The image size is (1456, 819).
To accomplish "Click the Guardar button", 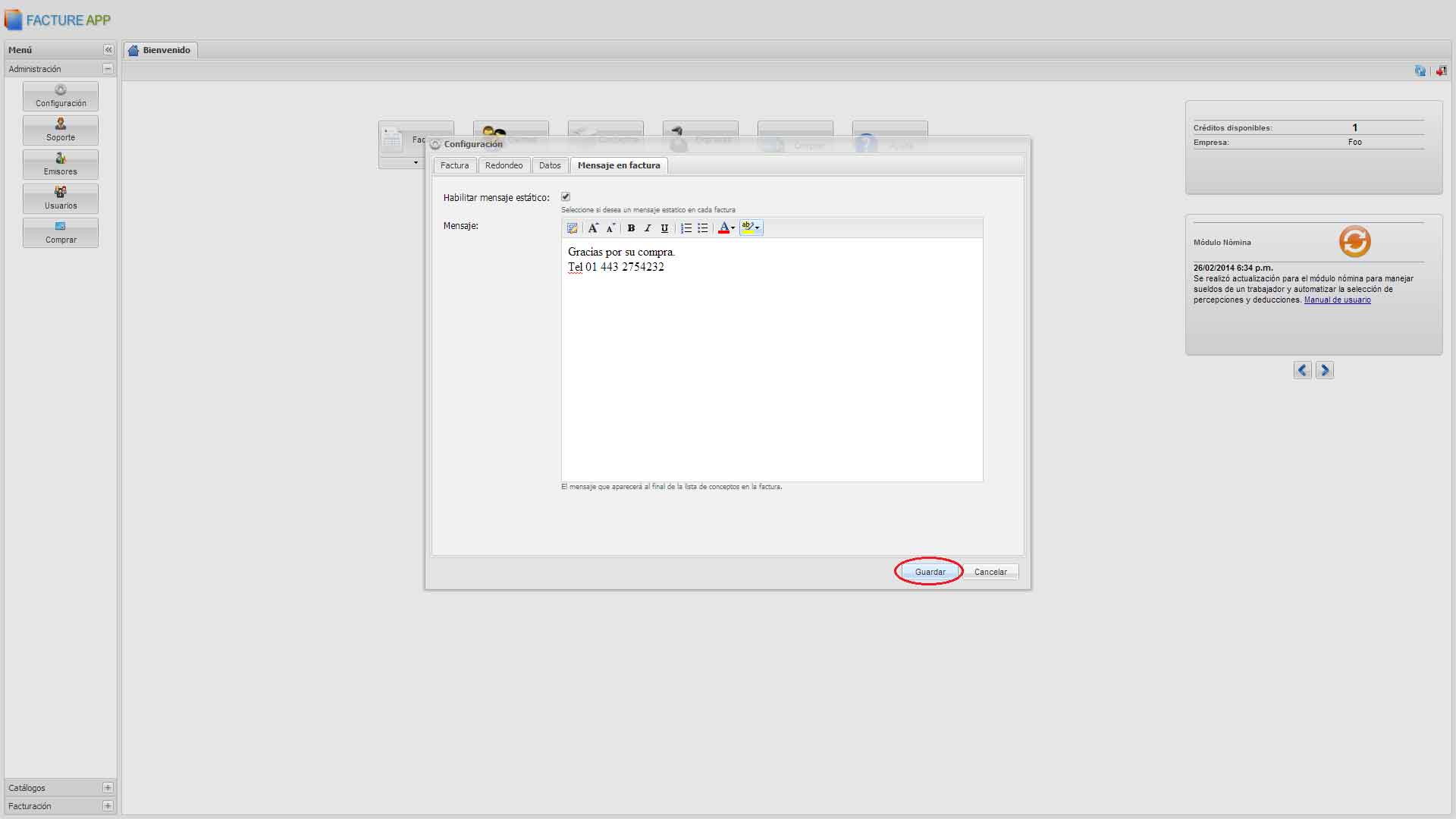I will [x=930, y=572].
